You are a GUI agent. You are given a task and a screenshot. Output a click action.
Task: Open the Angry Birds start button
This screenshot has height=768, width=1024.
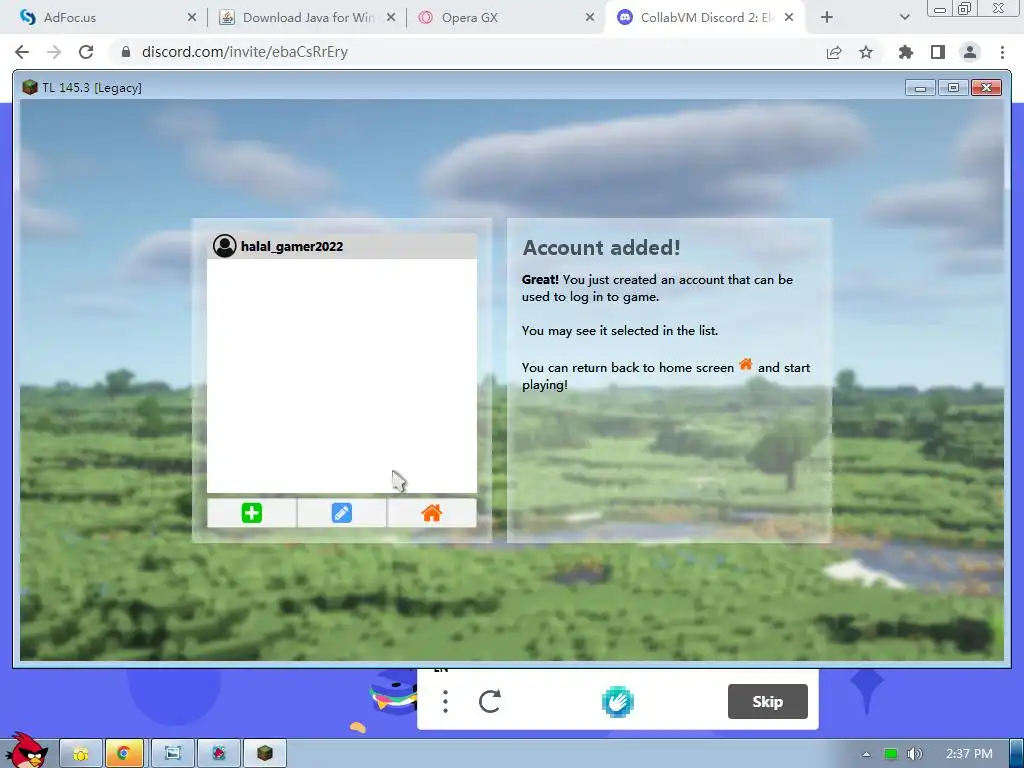[26, 750]
